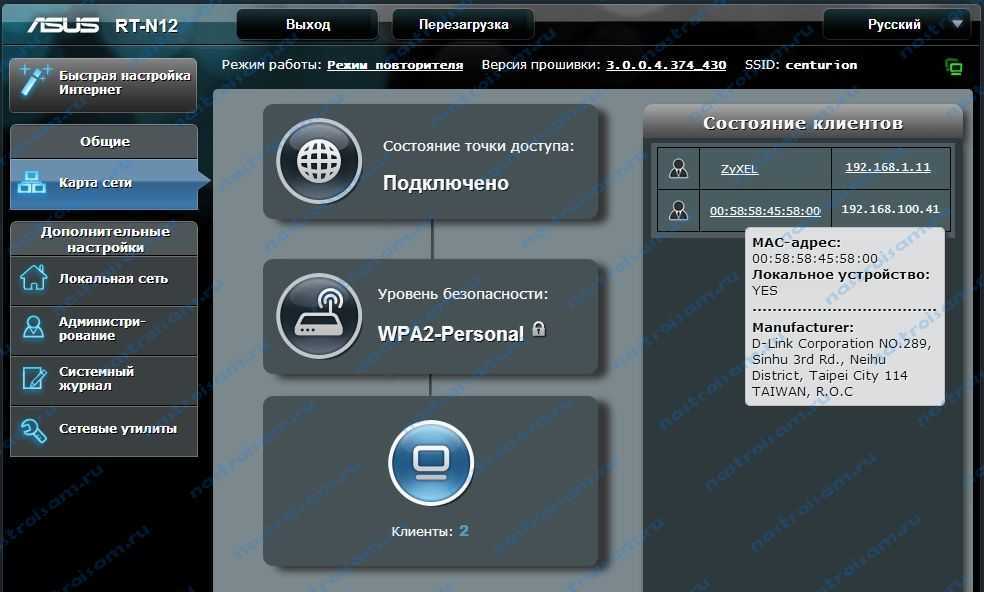
Task: Click the magic wand quick setup icon
Action: (x=33, y=82)
